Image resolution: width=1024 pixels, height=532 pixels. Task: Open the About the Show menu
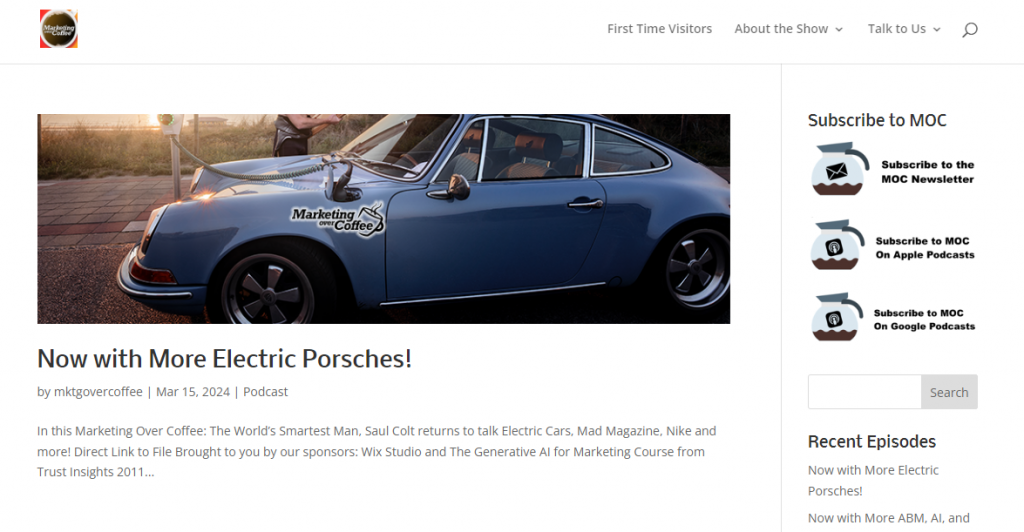(x=781, y=29)
